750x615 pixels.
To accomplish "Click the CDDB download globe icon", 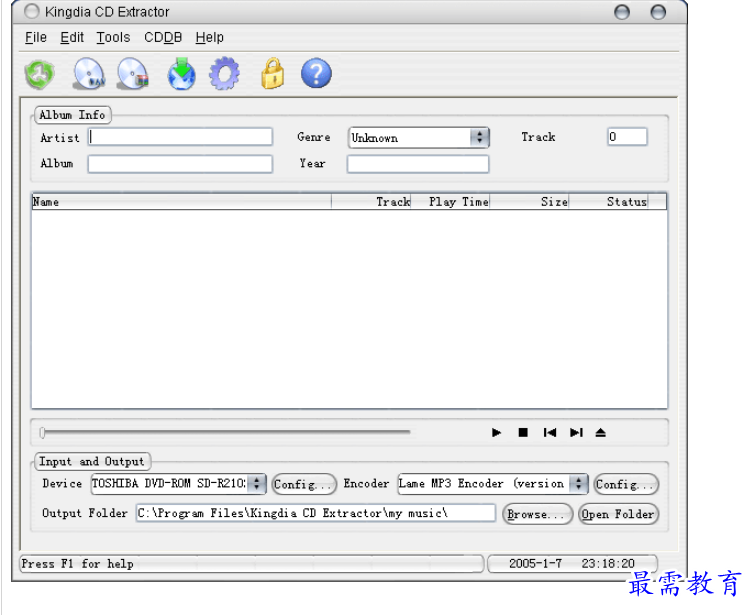I will [181, 74].
